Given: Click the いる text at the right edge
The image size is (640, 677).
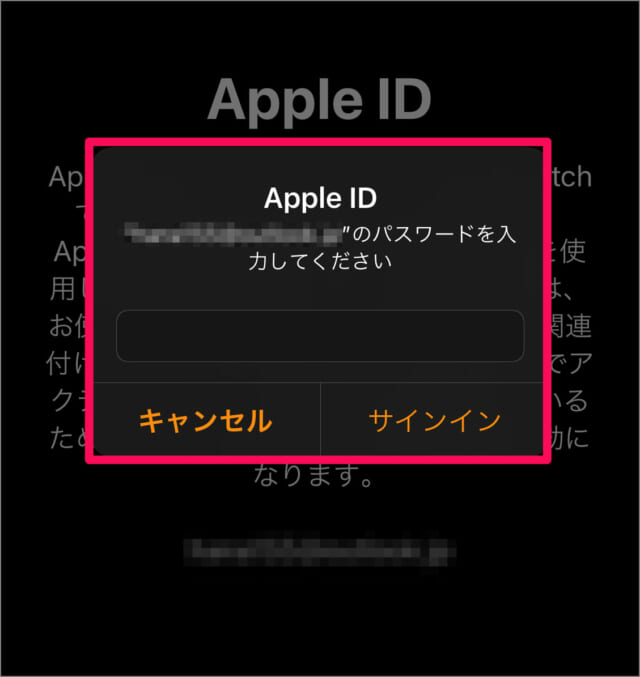Looking at the screenshot, I should [x=570, y=401].
